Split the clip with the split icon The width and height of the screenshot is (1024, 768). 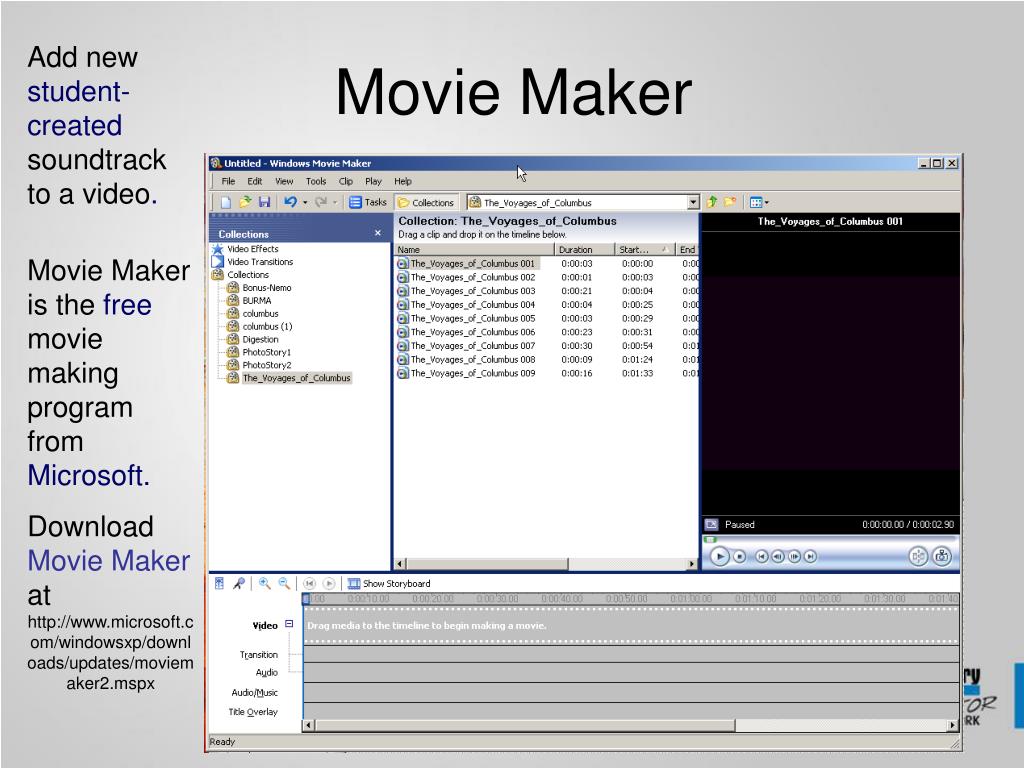918,556
